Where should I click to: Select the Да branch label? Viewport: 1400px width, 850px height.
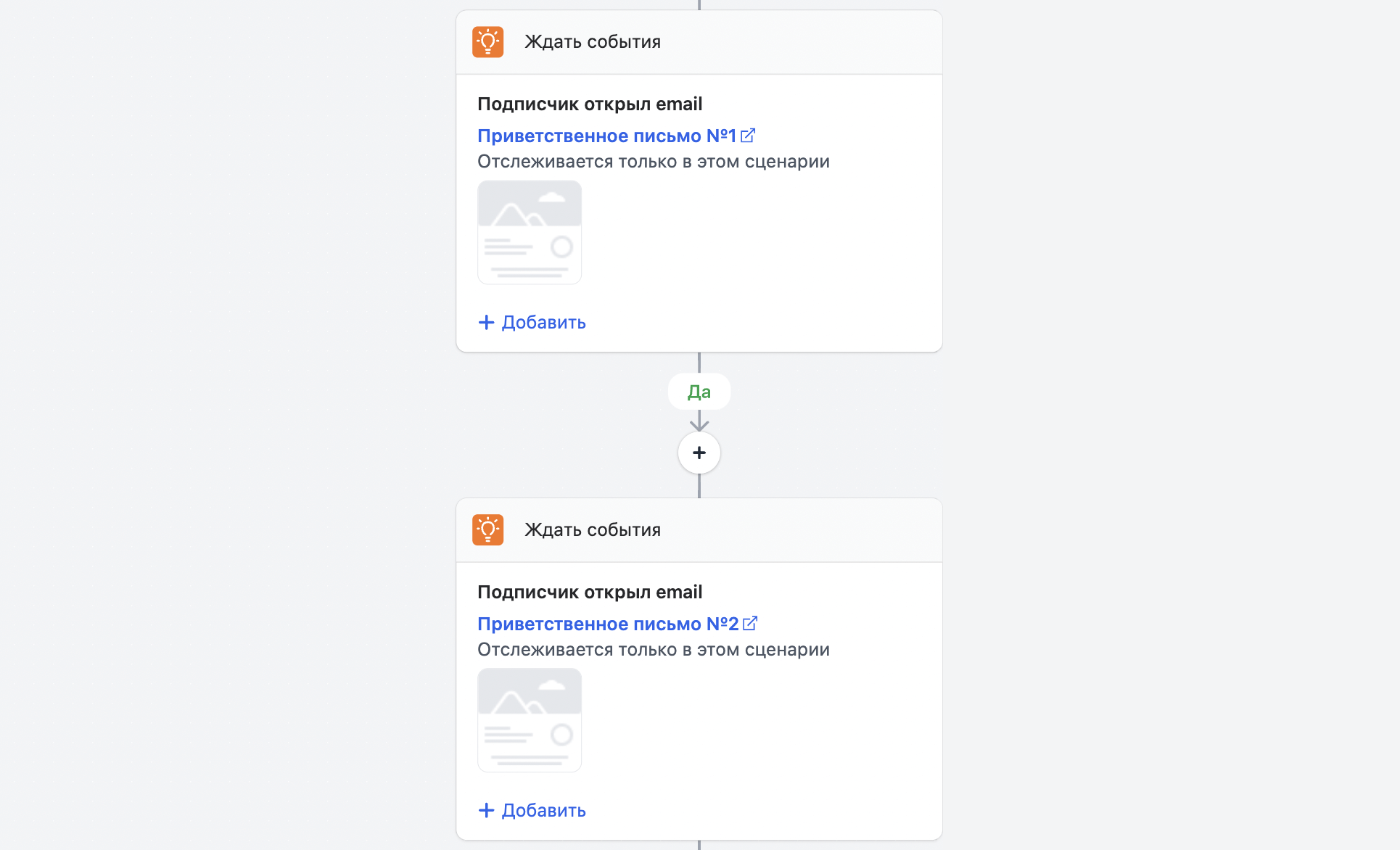[699, 391]
